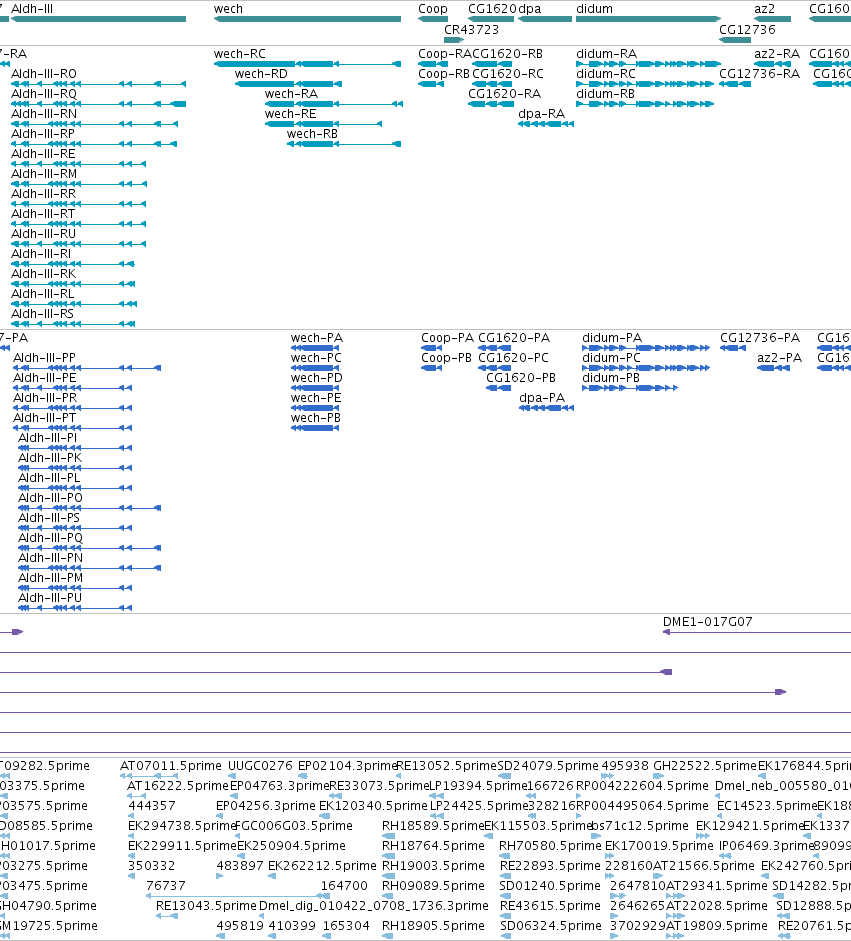Viewport: 851px width, 941px height.
Task: Select transcript wech-RB
Action: click(x=344, y=144)
